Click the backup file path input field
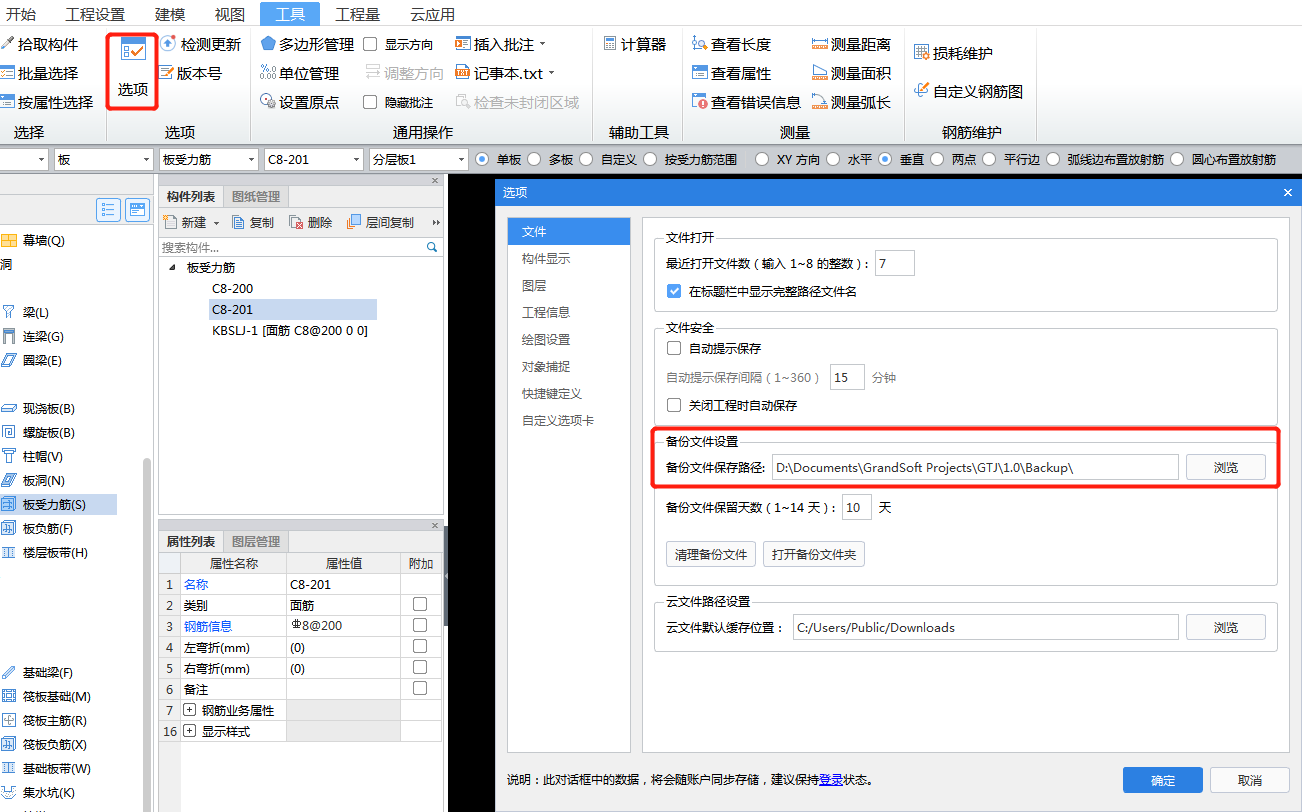1302x812 pixels. click(975, 466)
